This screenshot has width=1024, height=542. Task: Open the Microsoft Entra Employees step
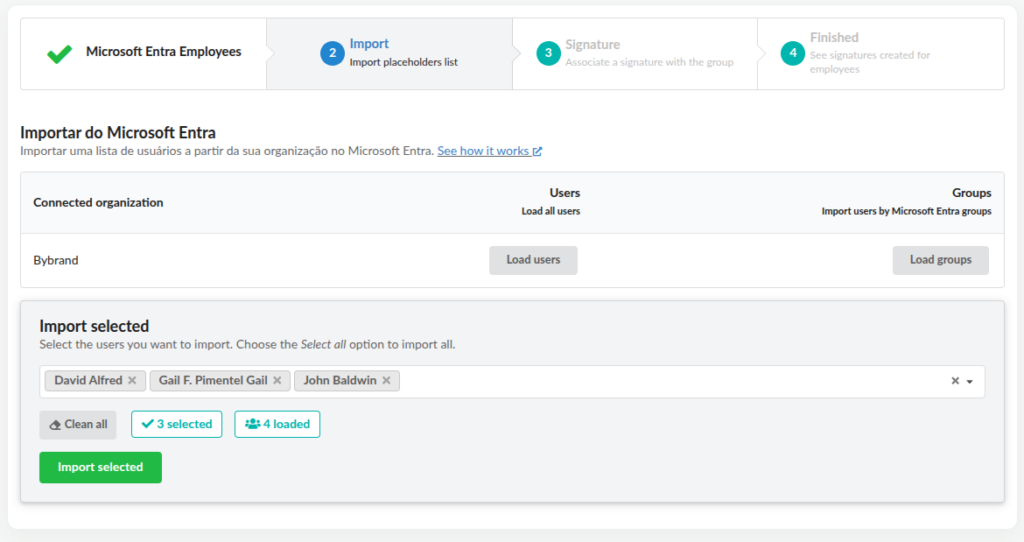pos(163,52)
